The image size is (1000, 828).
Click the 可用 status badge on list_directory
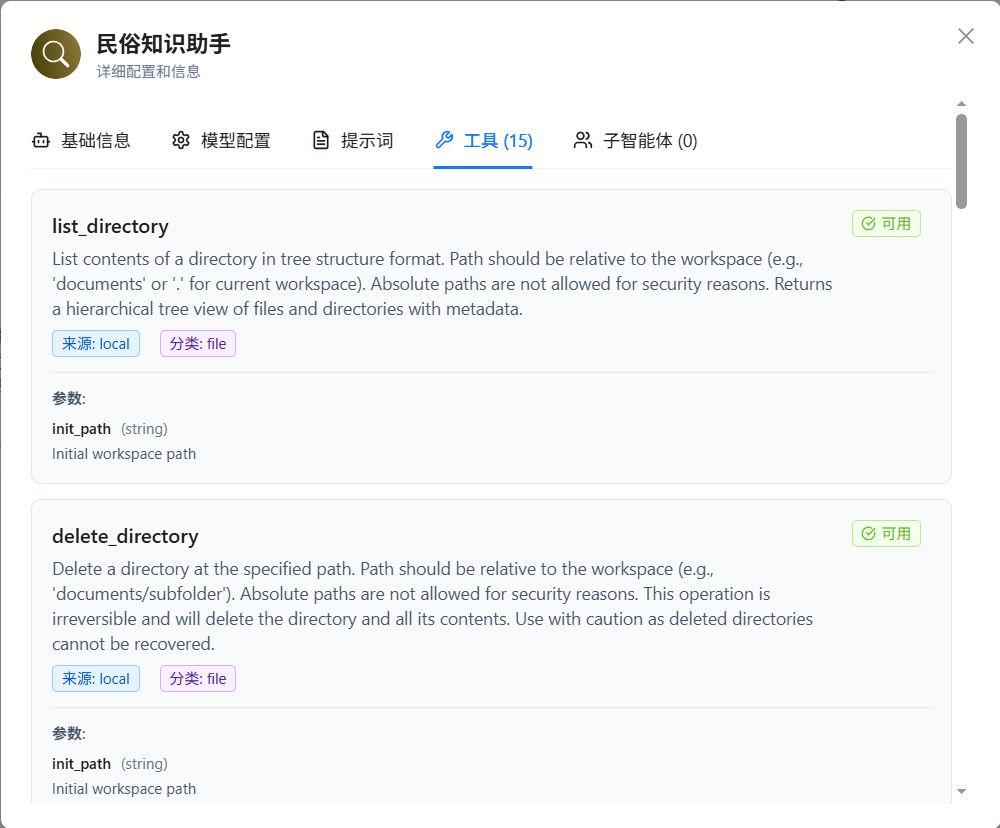point(886,223)
